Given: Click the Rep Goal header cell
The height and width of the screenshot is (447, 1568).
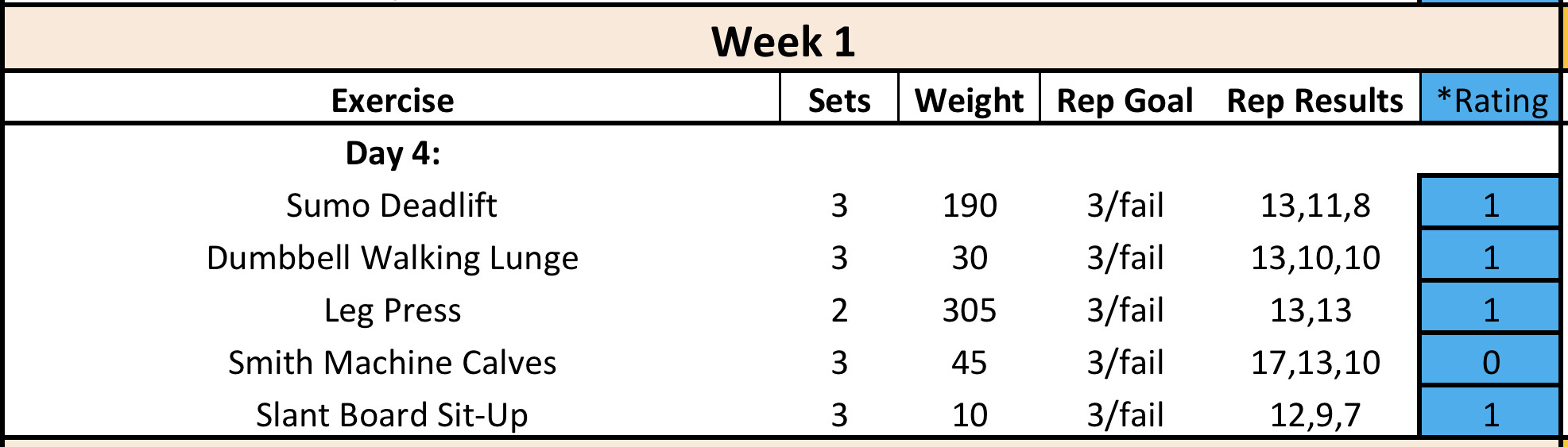Looking at the screenshot, I should [x=1125, y=101].
